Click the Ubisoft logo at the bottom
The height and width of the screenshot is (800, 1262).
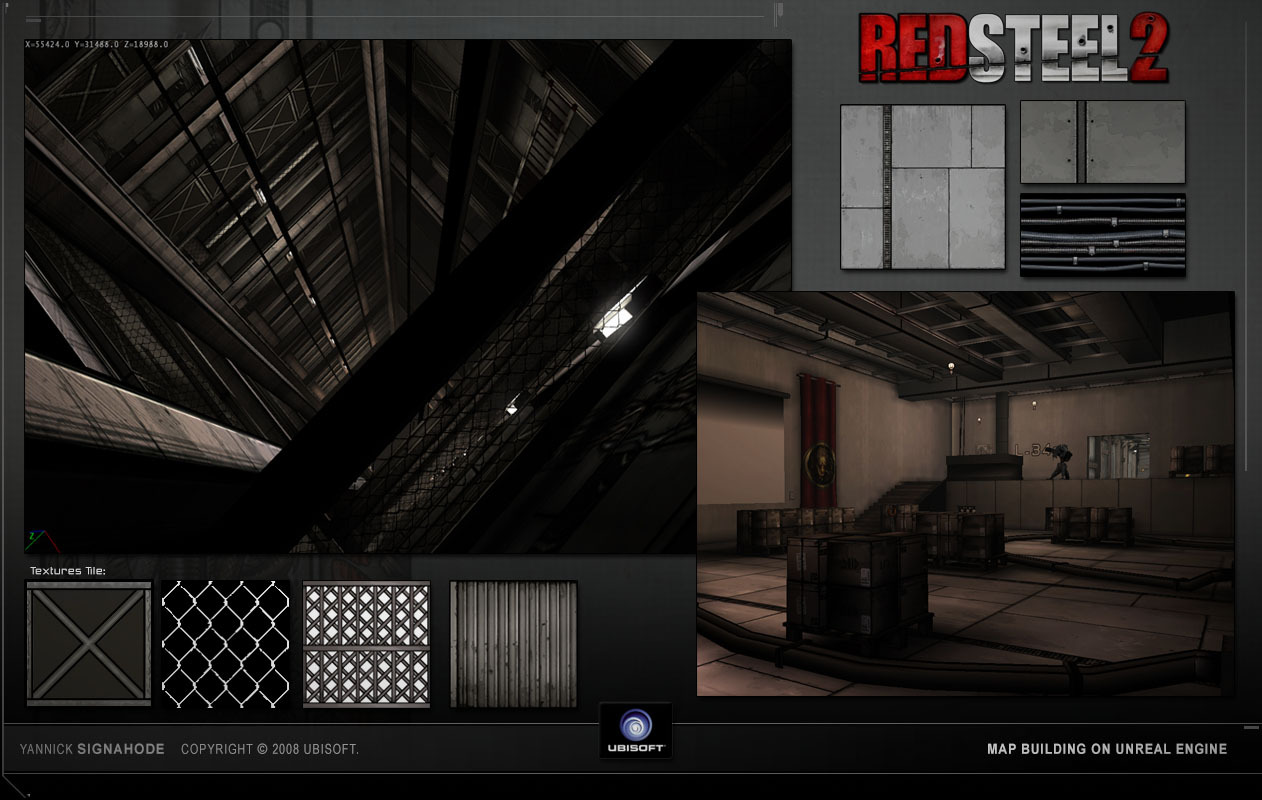635,729
